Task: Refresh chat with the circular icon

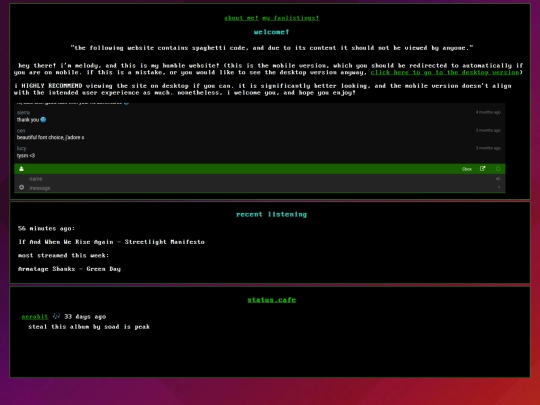Action: click(498, 169)
